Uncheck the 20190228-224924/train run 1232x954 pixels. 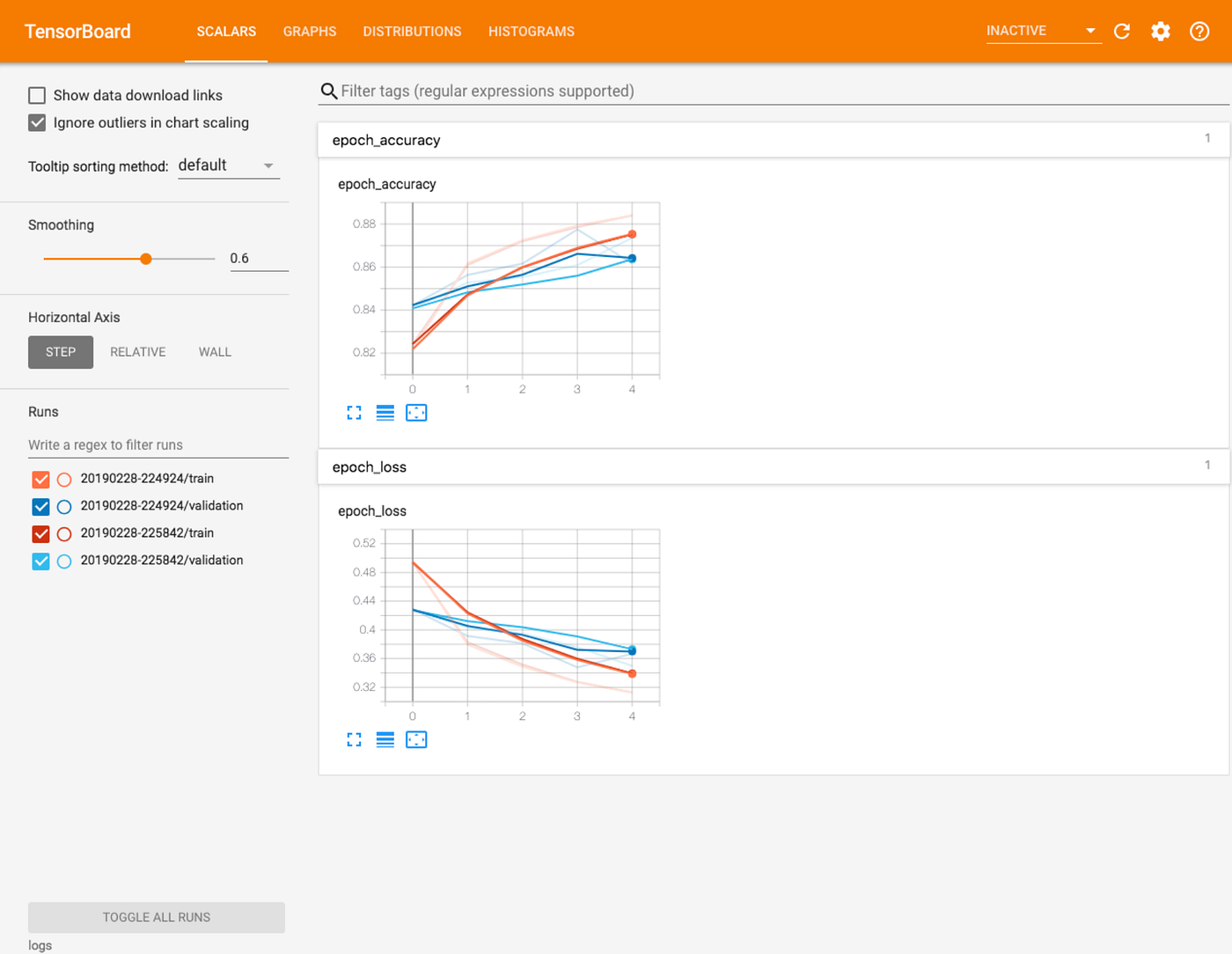click(40, 479)
